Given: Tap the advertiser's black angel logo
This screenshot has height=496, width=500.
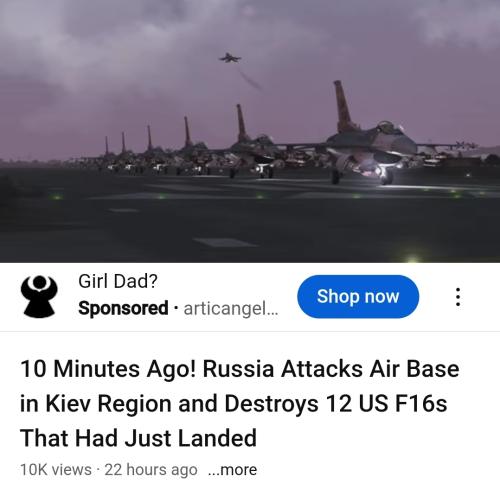Looking at the screenshot, I should tap(39, 296).
